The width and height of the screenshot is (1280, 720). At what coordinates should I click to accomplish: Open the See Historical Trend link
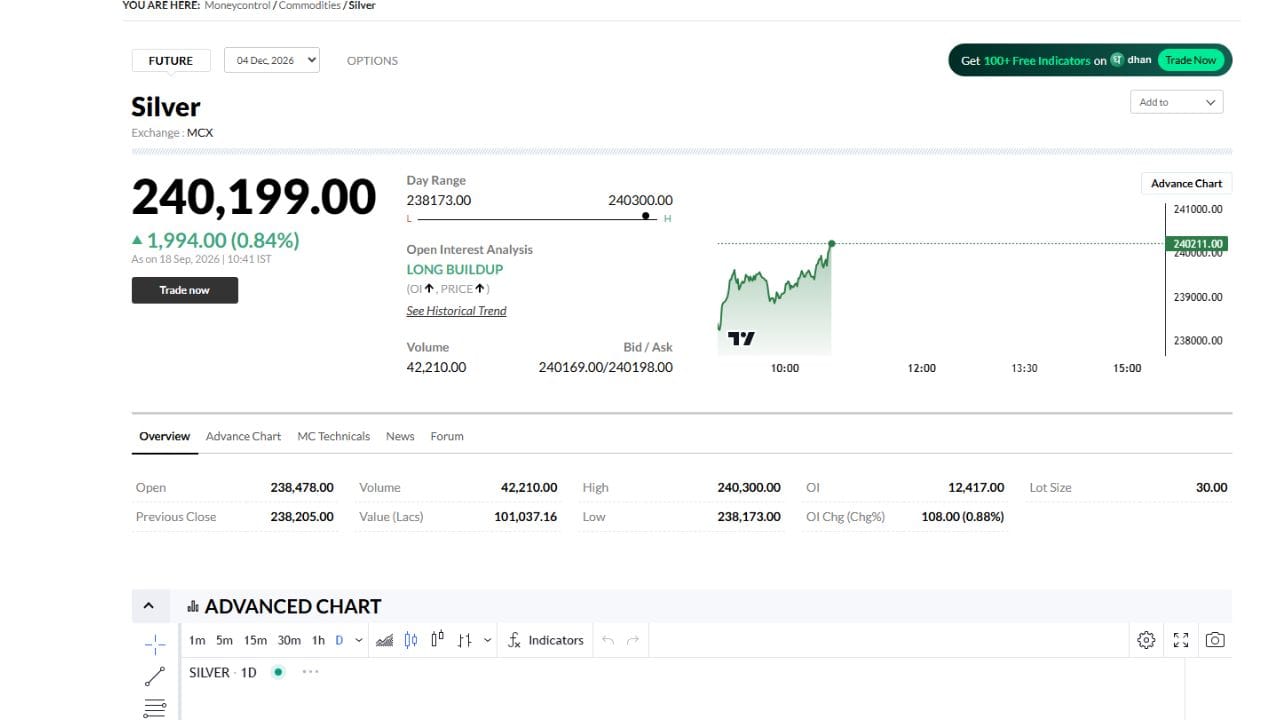pyautogui.click(x=456, y=311)
